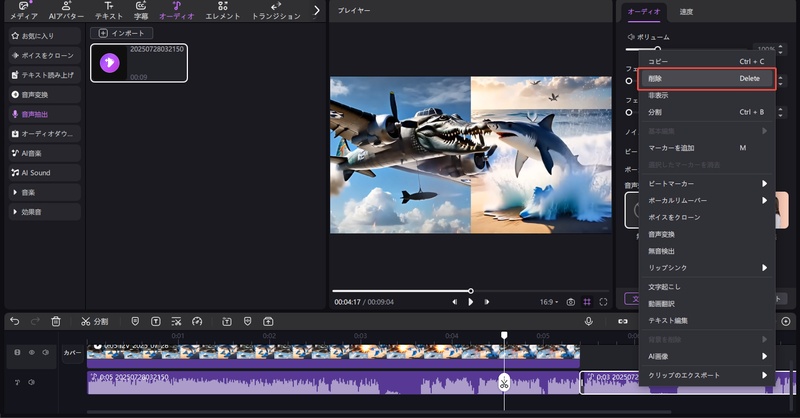
Task: Select audio clip thumbnail 20250728032150
Action: 139,63
